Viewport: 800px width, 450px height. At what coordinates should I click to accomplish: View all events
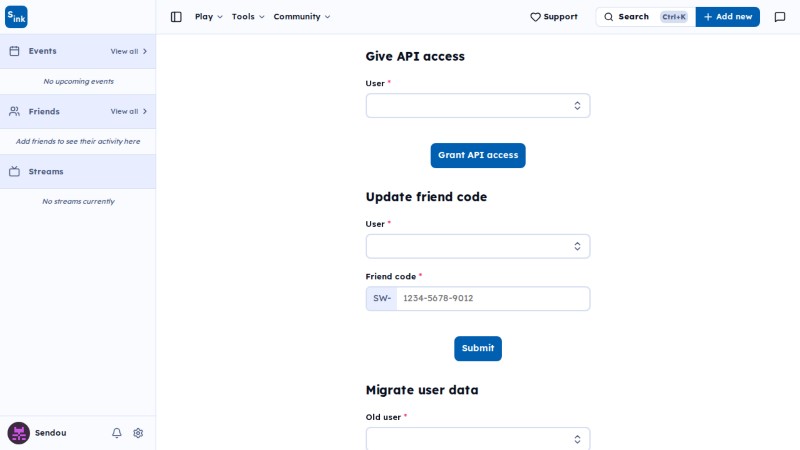pos(129,51)
